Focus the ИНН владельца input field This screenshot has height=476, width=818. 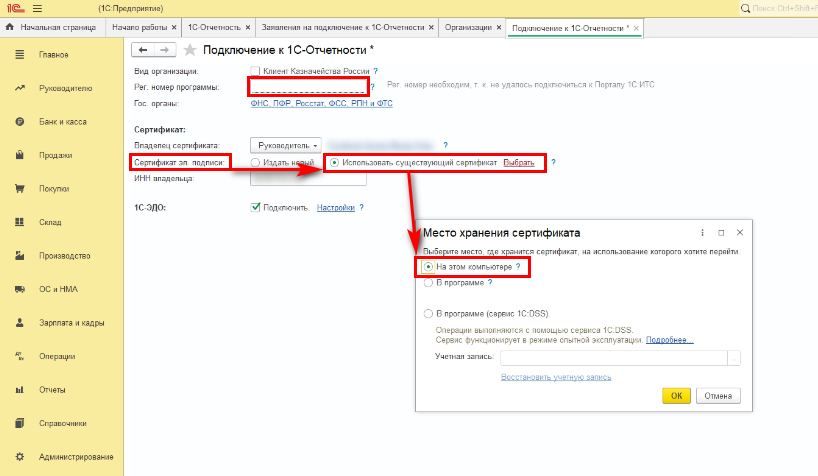pos(308,178)
